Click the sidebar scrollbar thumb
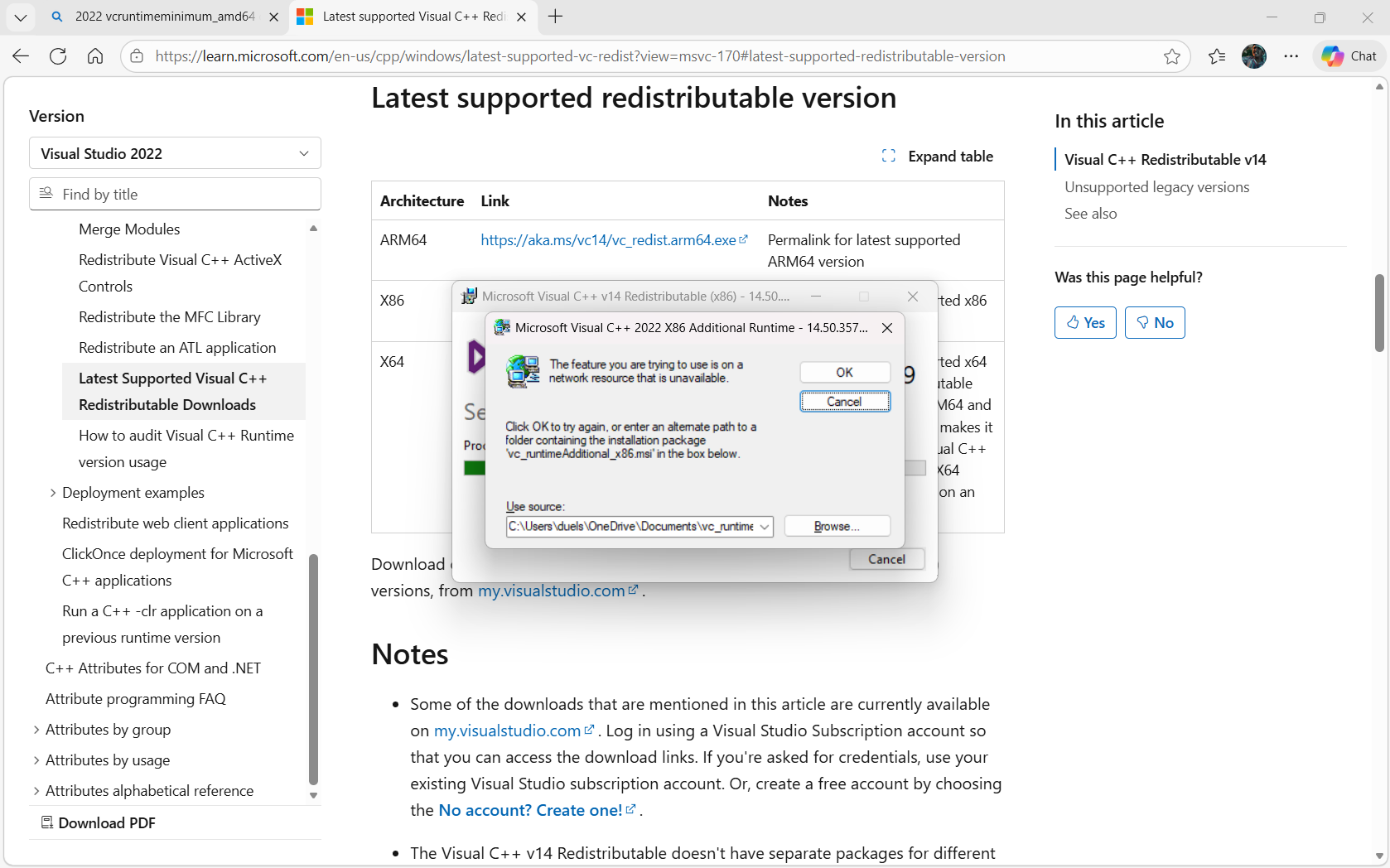This screenshot has width=1390, height=868. 313,669
